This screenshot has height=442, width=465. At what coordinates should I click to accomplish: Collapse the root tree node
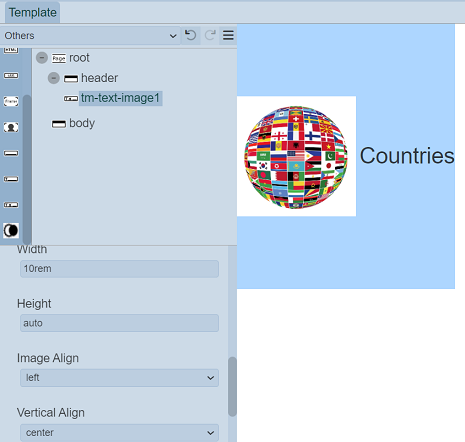tap(42, 58)
